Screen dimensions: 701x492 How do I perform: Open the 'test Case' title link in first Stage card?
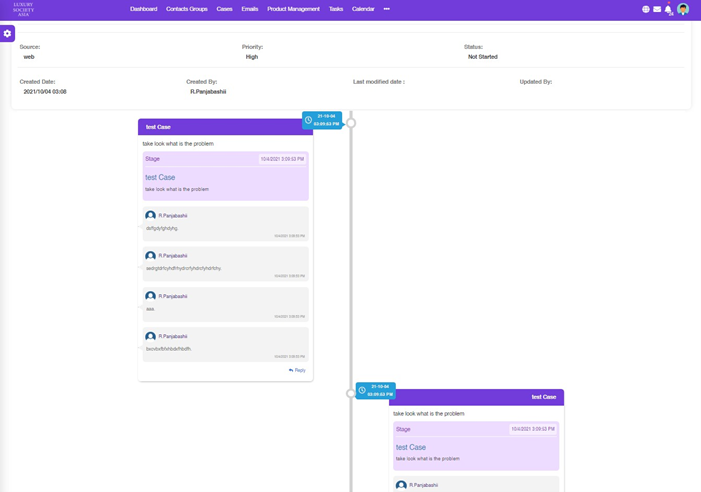coord(160,177)
